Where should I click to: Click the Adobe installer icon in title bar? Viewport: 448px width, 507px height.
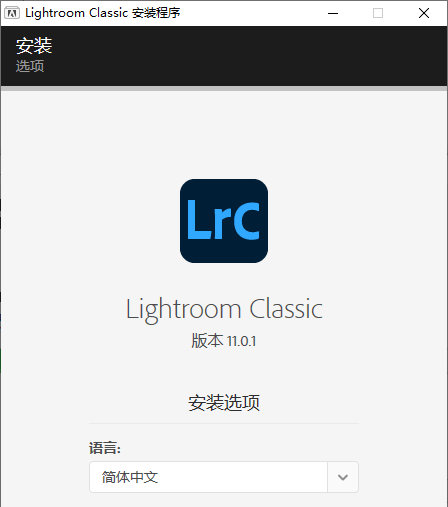pos(12,13)
